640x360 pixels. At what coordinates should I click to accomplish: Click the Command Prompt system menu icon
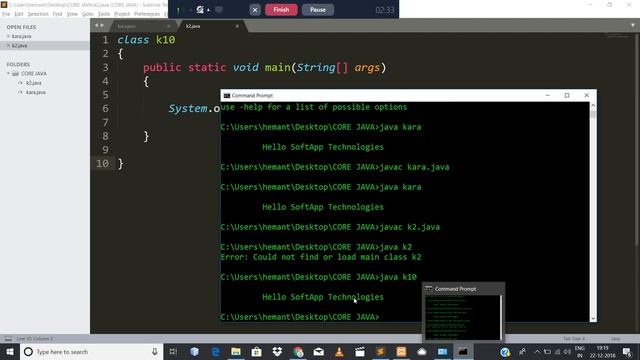(x=227, y=96)
